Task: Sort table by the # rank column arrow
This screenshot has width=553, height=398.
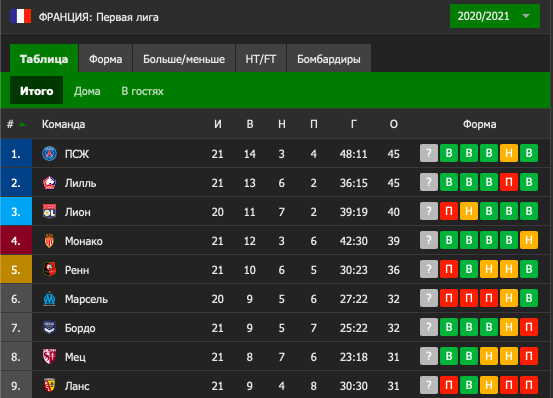Action: pyautogui.click(x=22, y=124)
